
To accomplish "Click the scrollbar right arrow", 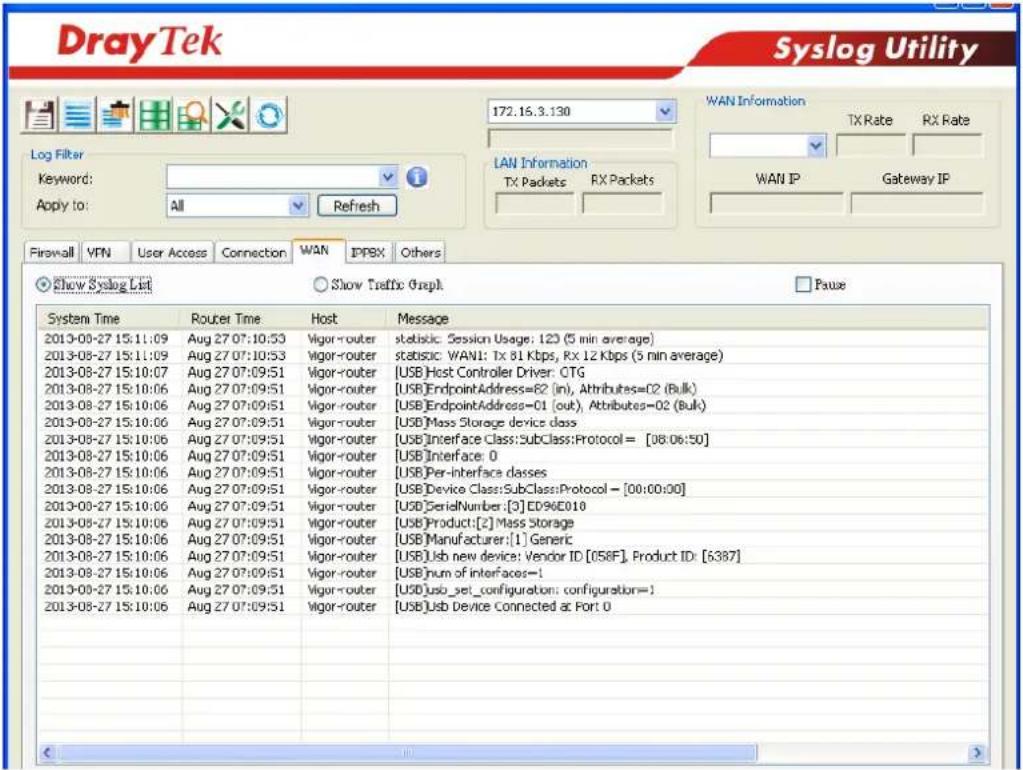I will pos(977,752).
